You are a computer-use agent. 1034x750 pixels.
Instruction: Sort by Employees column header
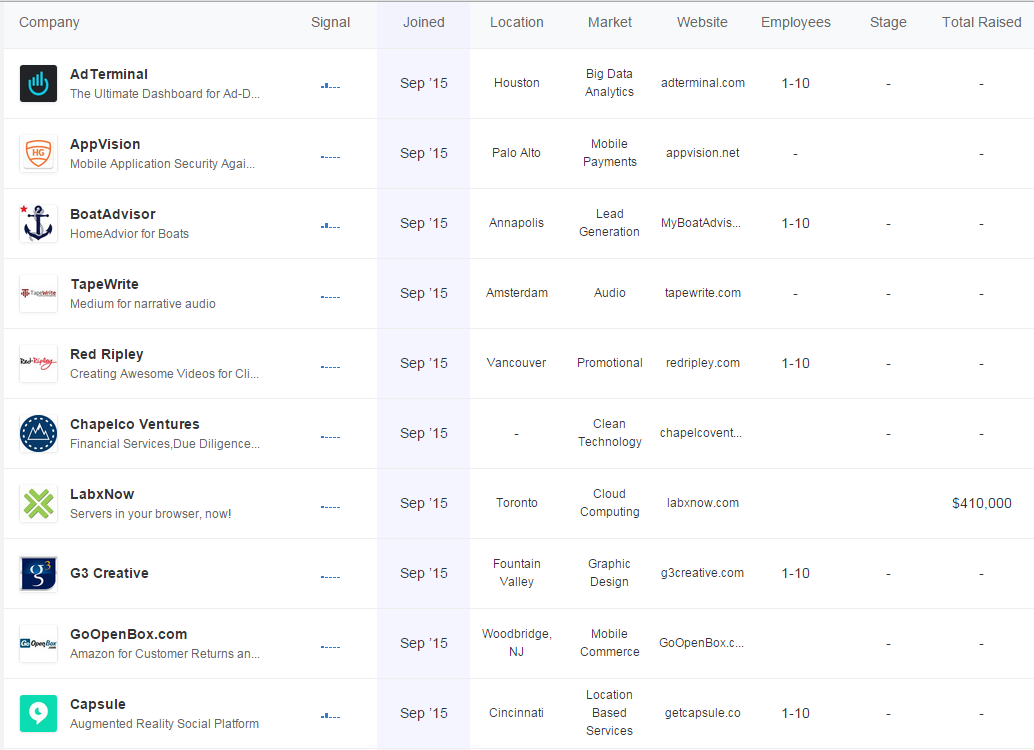click(x=795, y=22)
